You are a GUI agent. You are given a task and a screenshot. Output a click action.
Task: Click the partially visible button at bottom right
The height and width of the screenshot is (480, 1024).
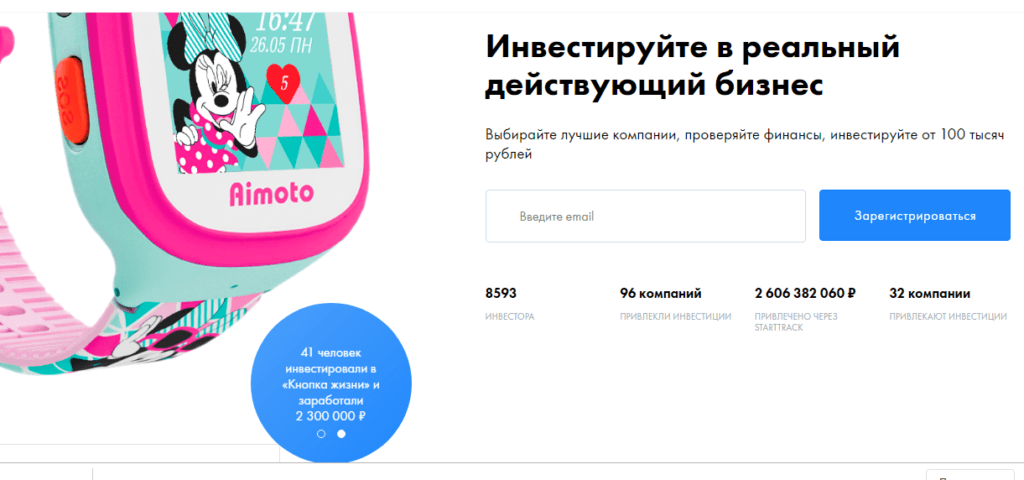[x=970, y=475]
